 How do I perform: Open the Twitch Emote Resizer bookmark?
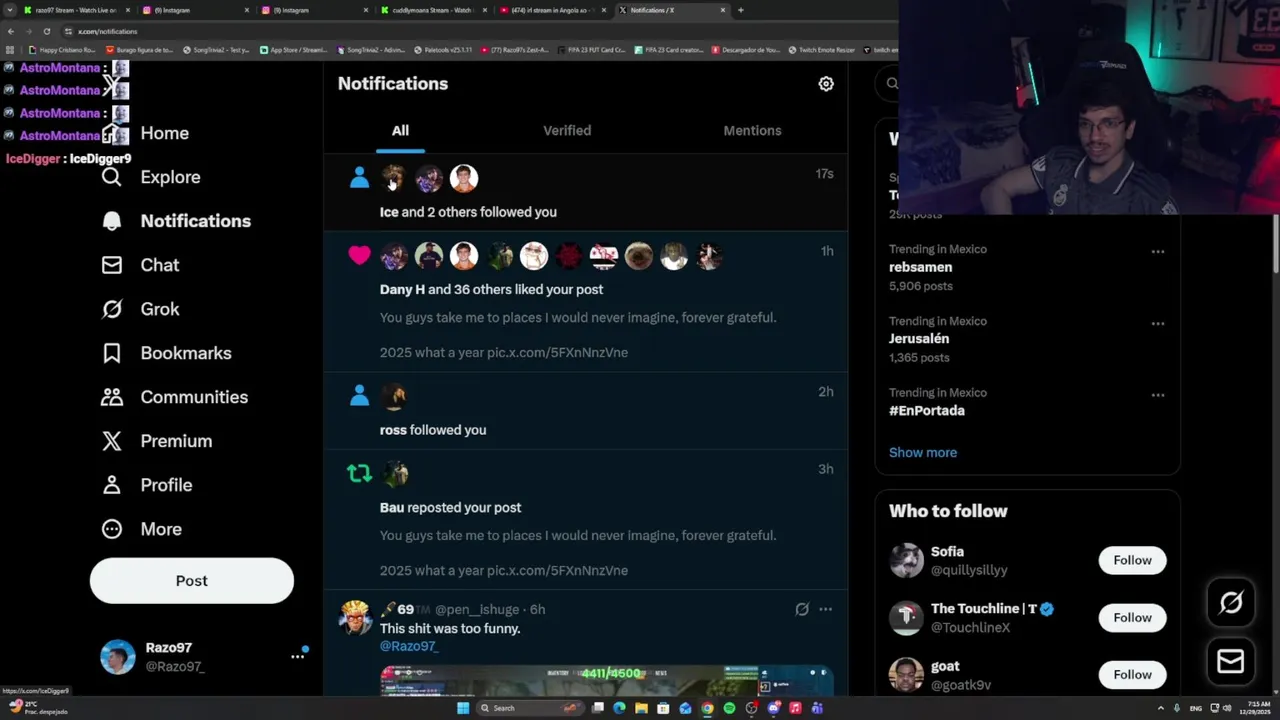click(821, 49)
